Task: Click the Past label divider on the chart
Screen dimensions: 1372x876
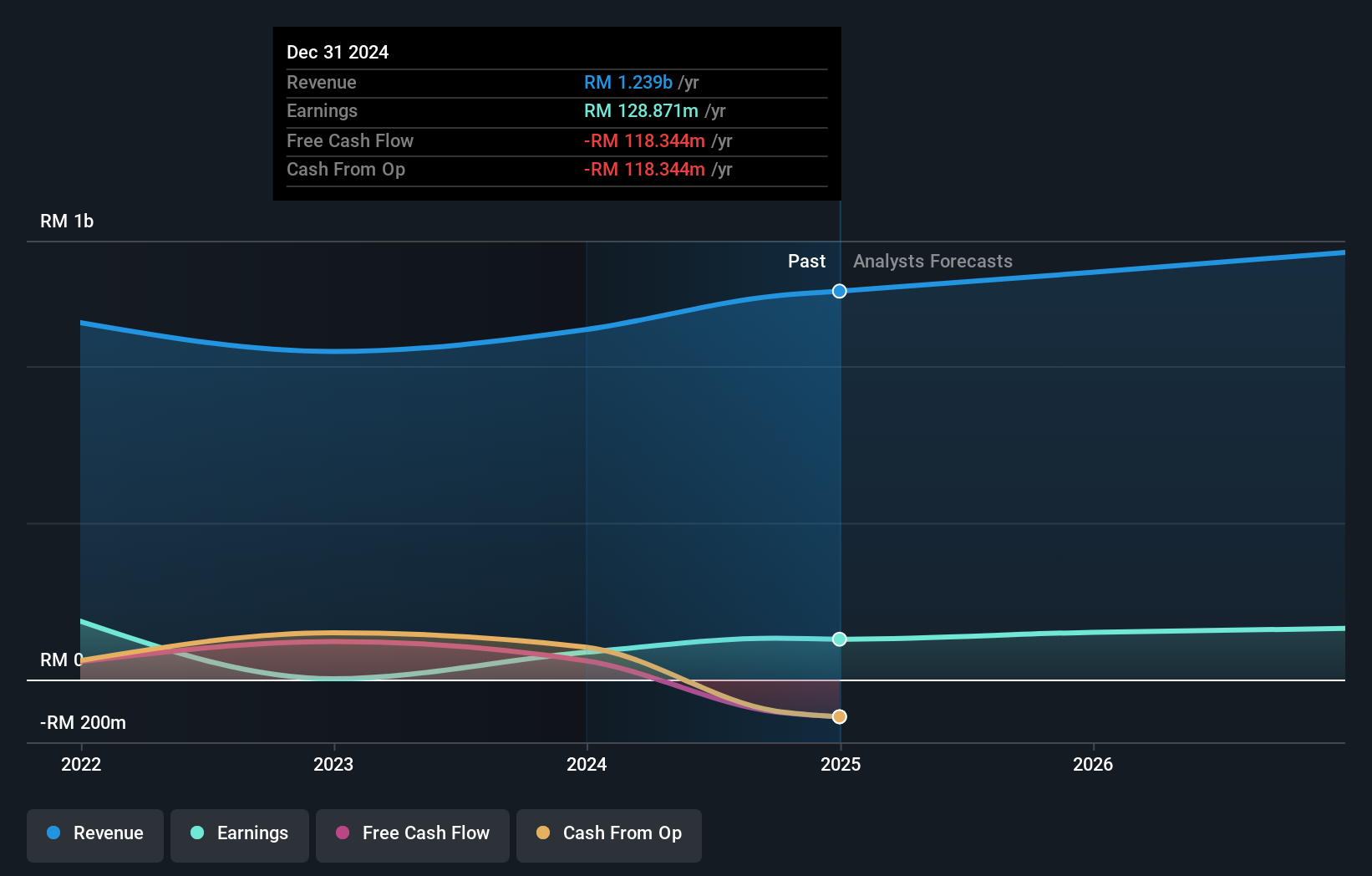Action: [806, 261]
